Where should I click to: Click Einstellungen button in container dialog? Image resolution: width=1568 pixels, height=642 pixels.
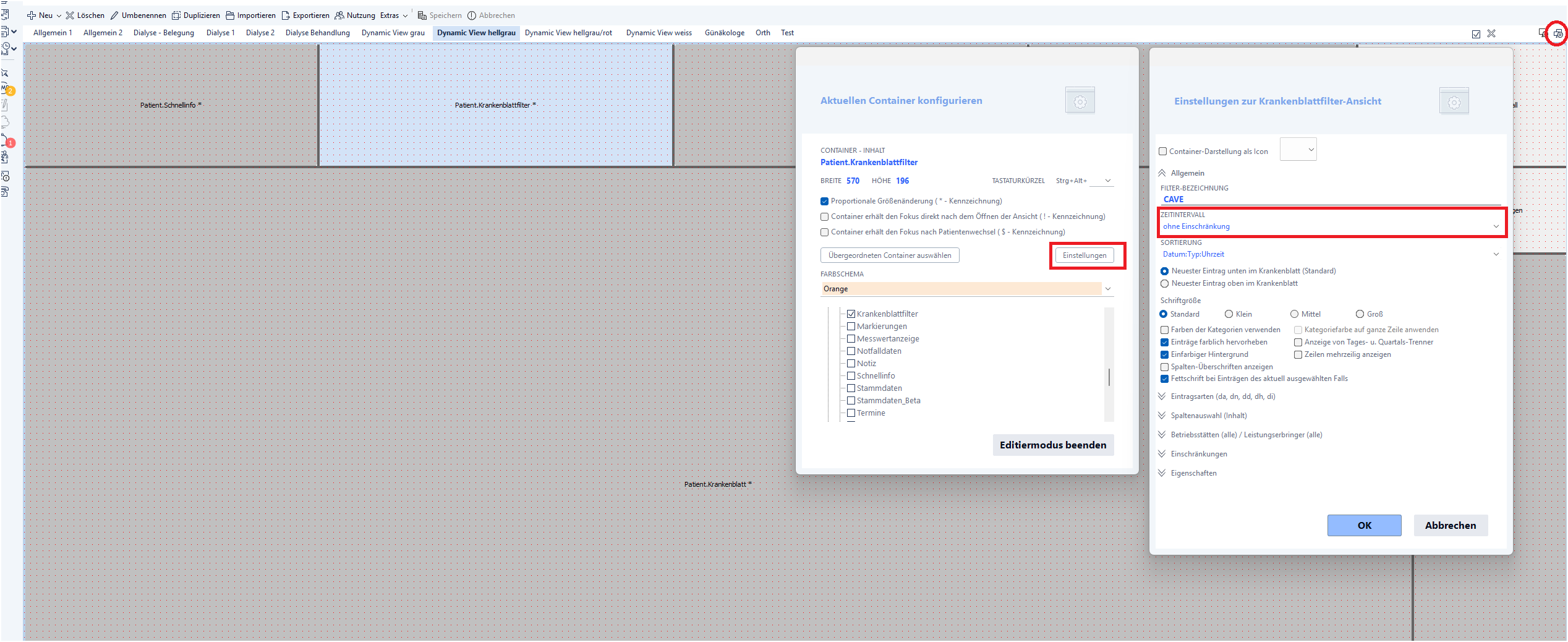pyautogui.click(x=1084, y=255)
